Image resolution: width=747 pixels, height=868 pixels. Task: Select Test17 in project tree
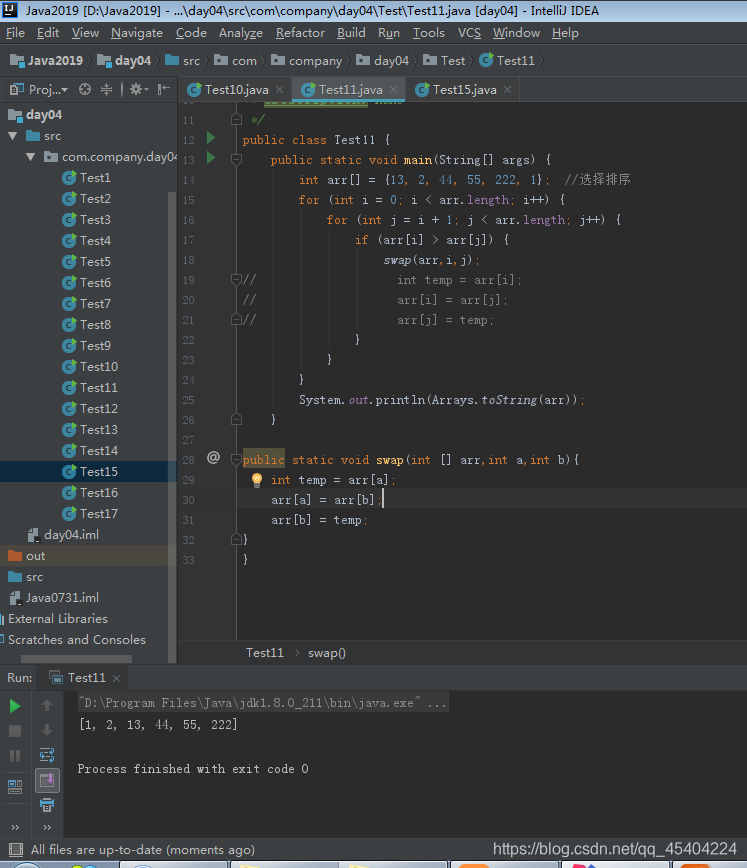click(90, 514)
